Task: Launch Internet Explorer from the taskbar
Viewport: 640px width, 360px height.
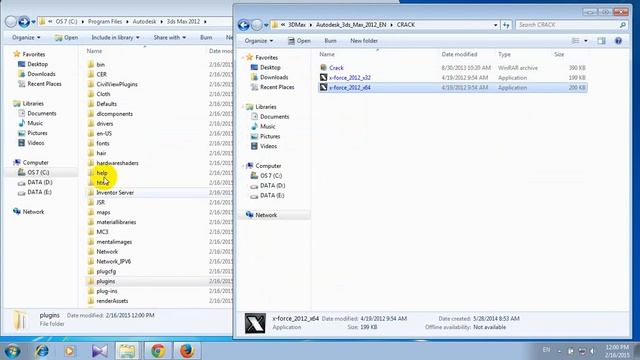Action: click(42, 351)
